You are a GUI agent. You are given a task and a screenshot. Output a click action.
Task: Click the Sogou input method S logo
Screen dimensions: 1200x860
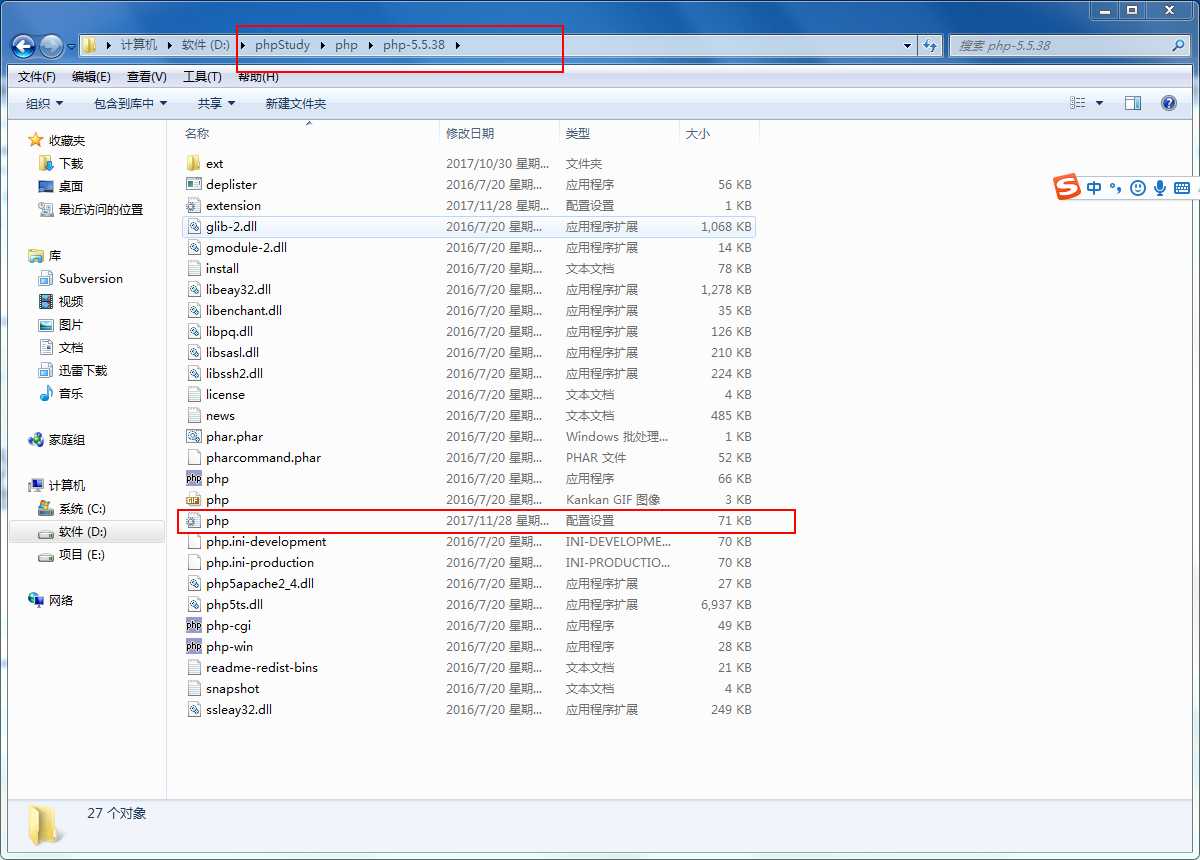(1068, 187)
